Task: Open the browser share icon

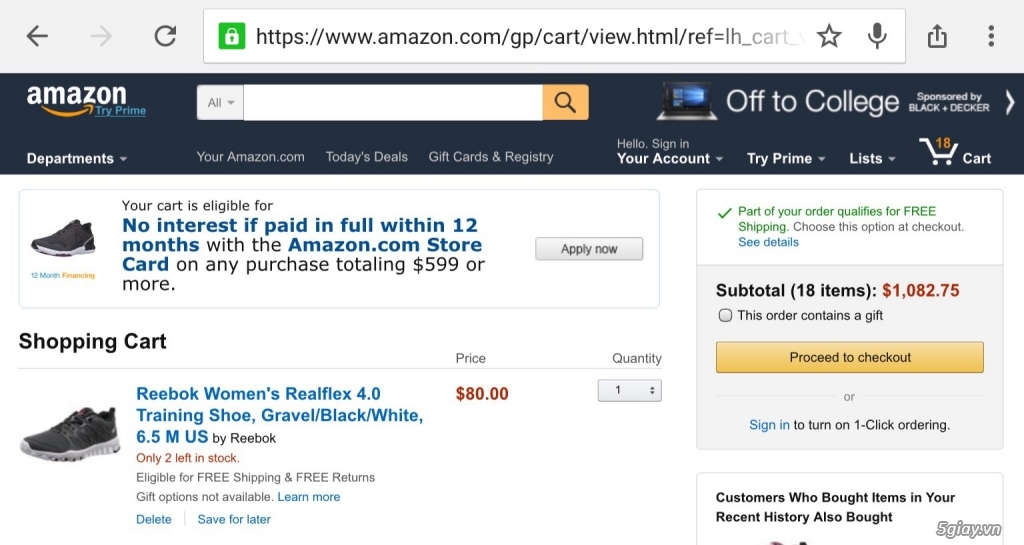Action: [x=937, y=36]
